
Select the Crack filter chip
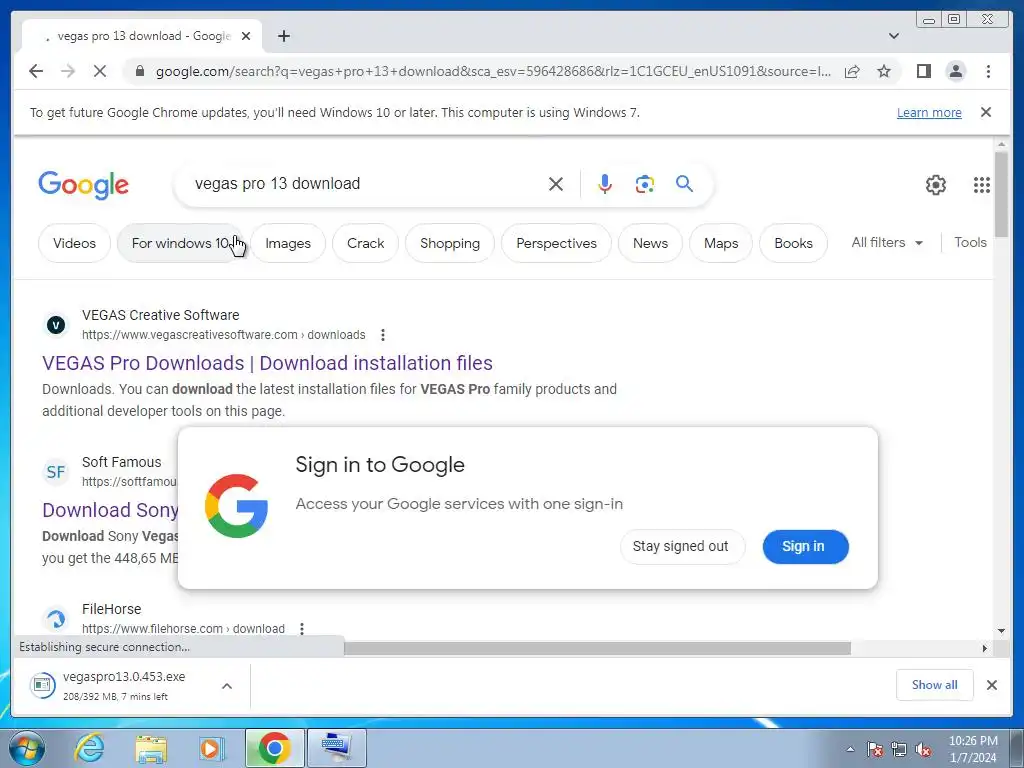[366, 243]
